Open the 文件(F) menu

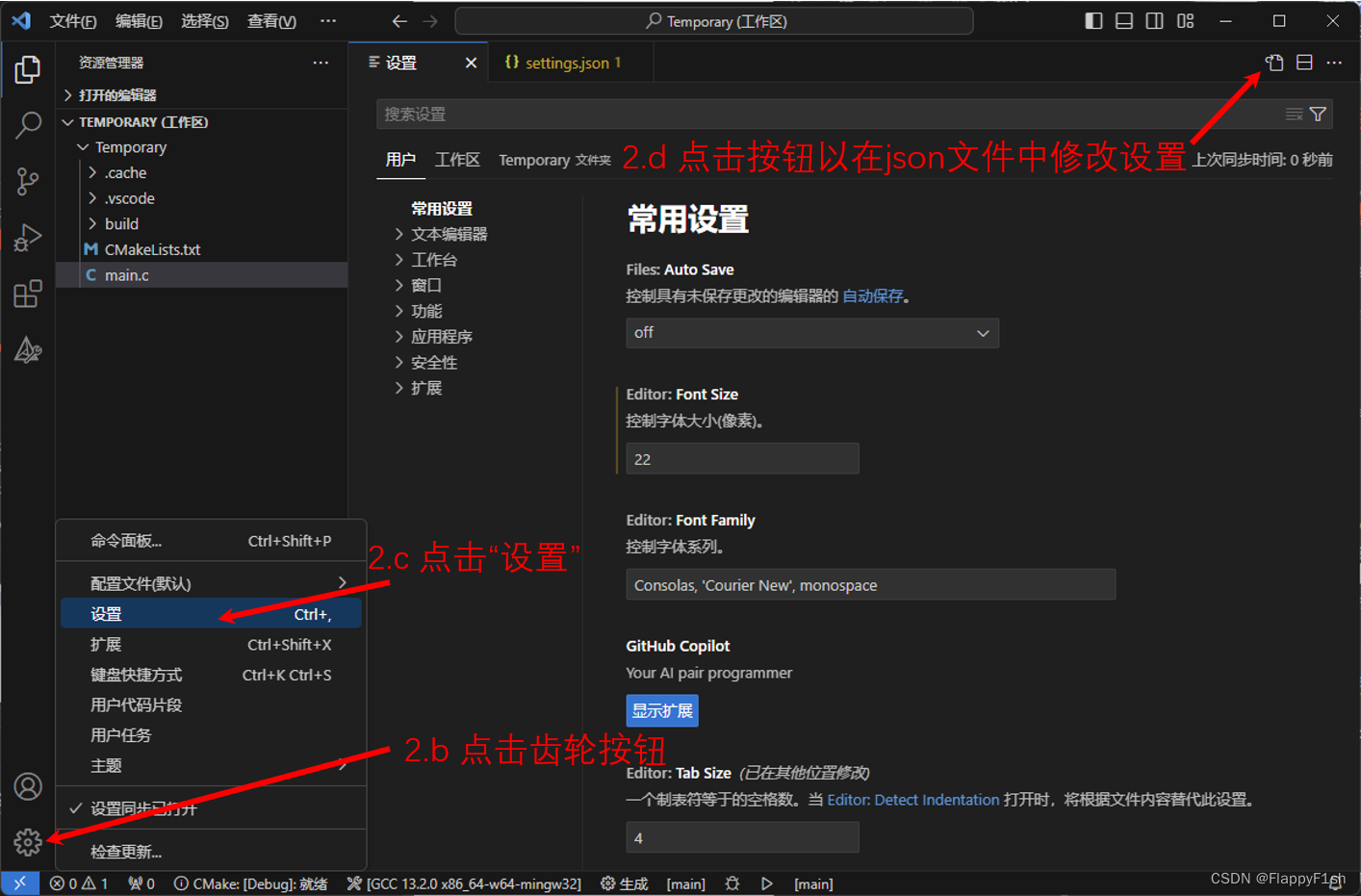coord(73,21)
